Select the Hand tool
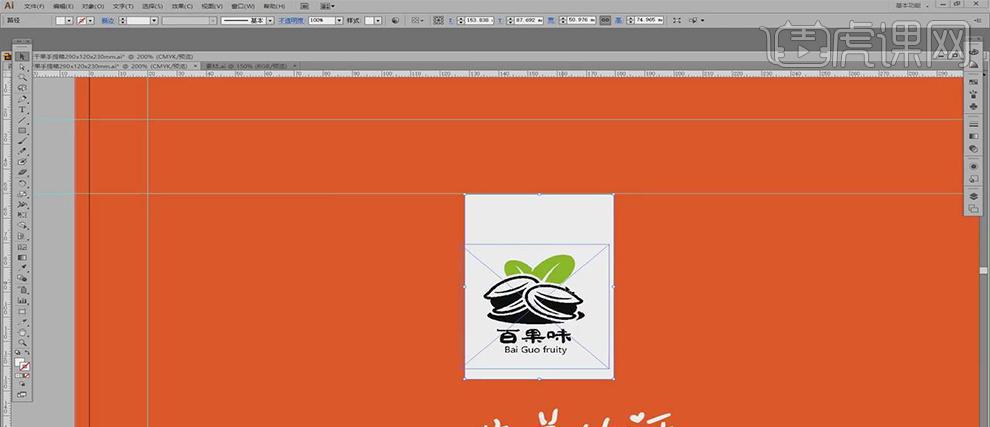 [22, 332]
